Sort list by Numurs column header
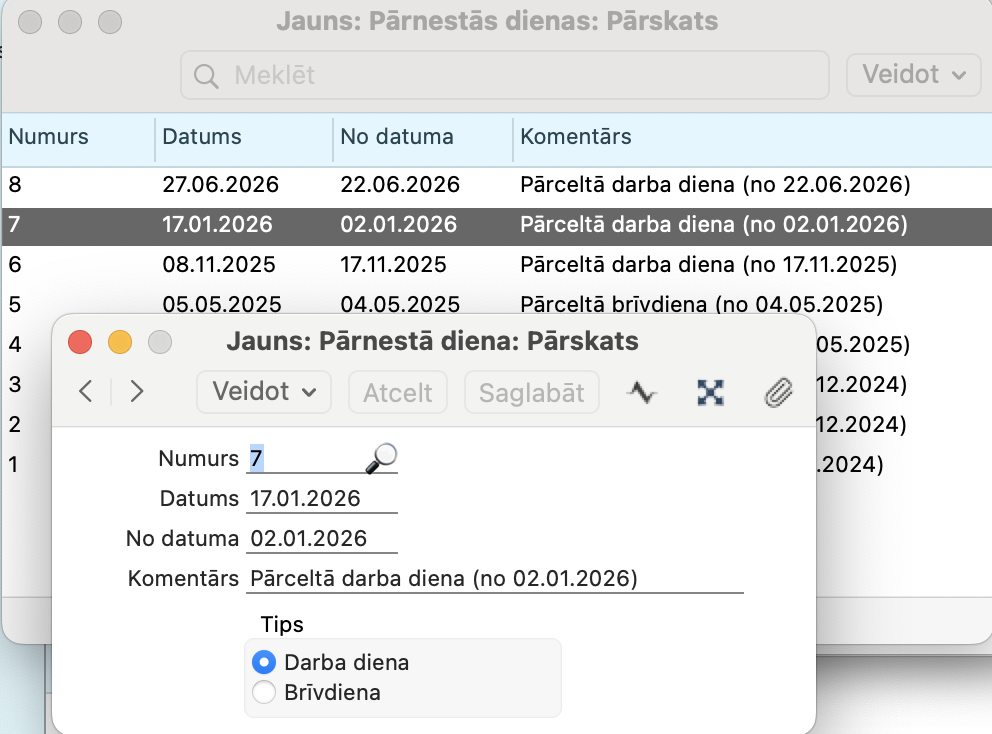Screen dimensions: 992x734 [x=49, y=137]
